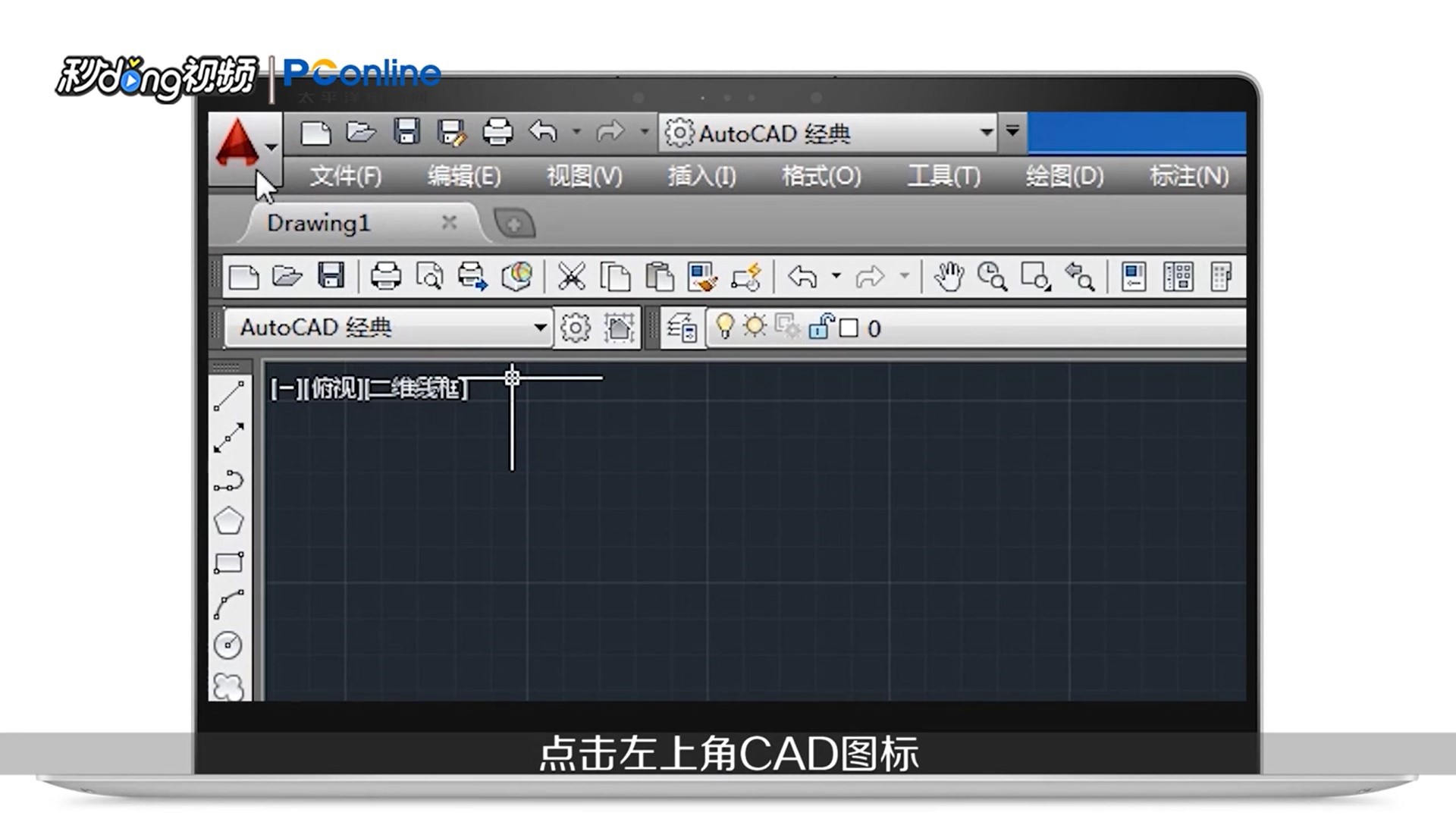Image resolution: width=1456 pixels, height=819 pixels.
Task: Toggle layer 0 viewport freeze icon
Action: pos(787,327)
